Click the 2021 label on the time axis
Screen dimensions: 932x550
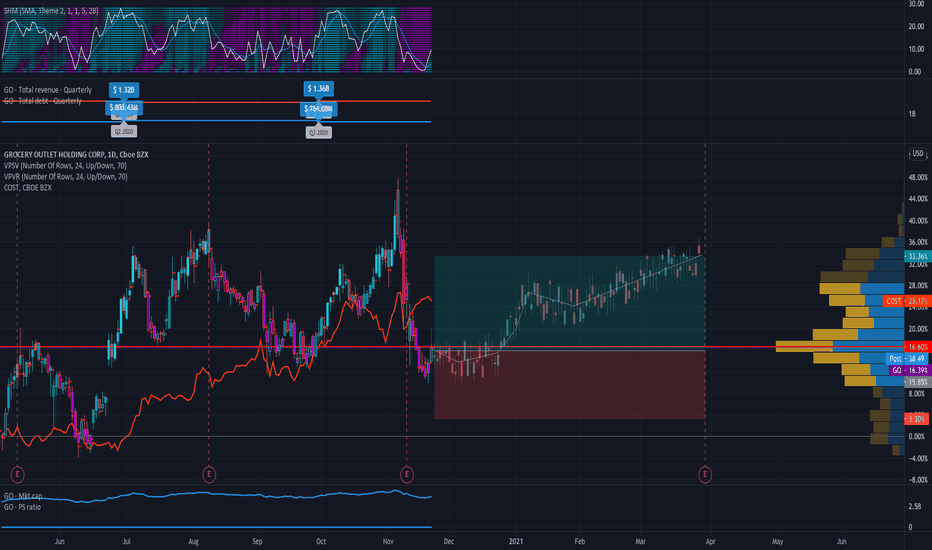point(516,542)
